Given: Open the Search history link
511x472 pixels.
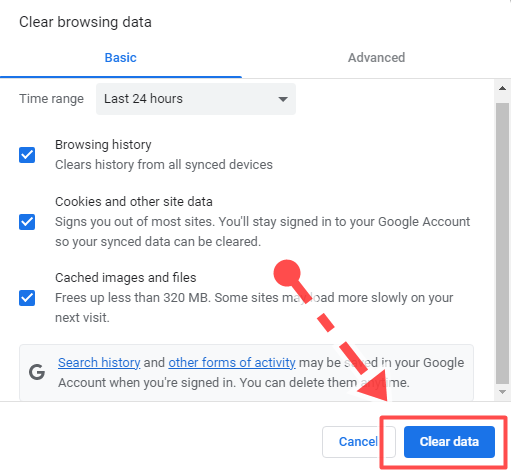Looking at the screenshot, I should (99, 363).
